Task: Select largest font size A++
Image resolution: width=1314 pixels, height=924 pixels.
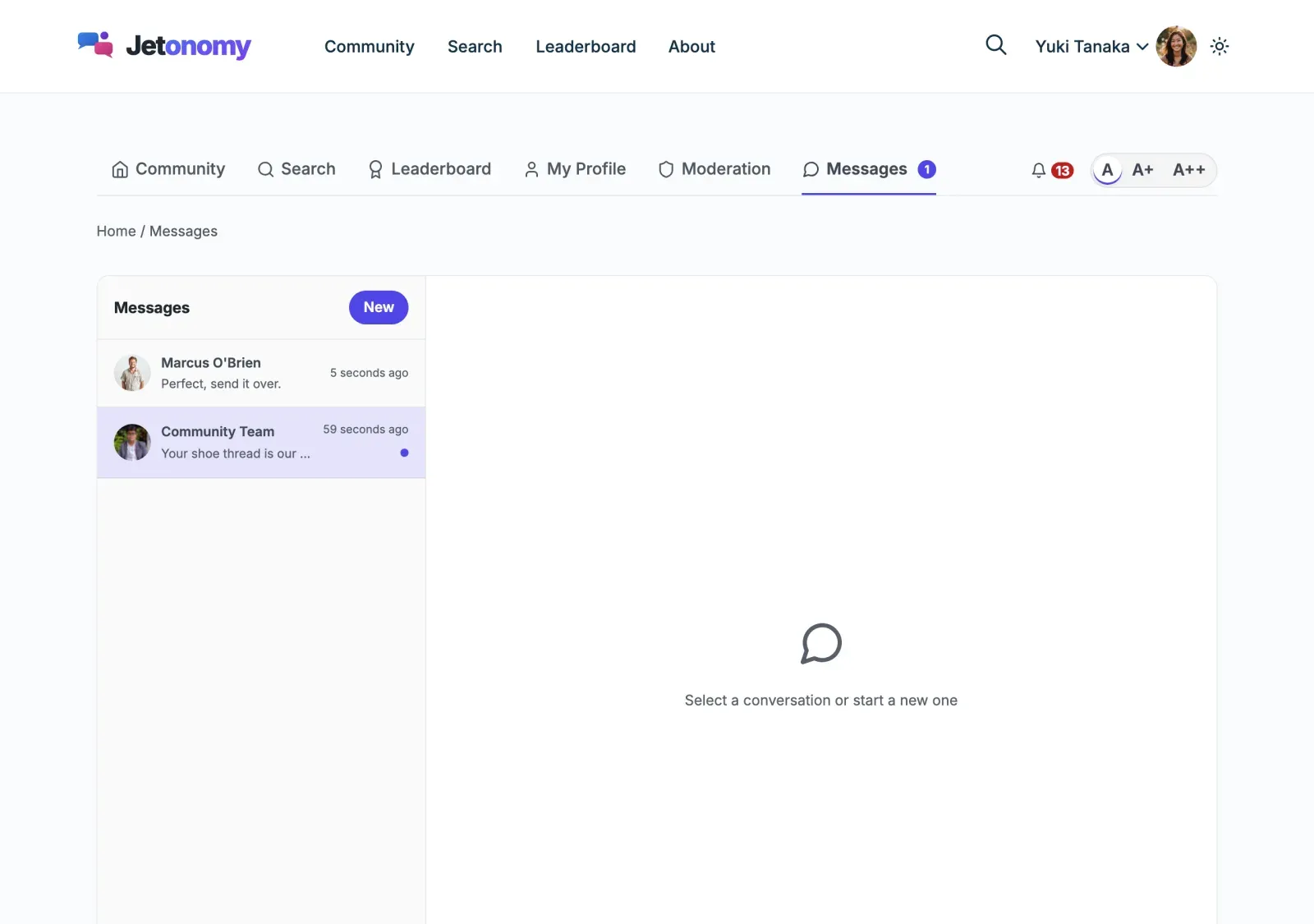Action: (1188, 170)
